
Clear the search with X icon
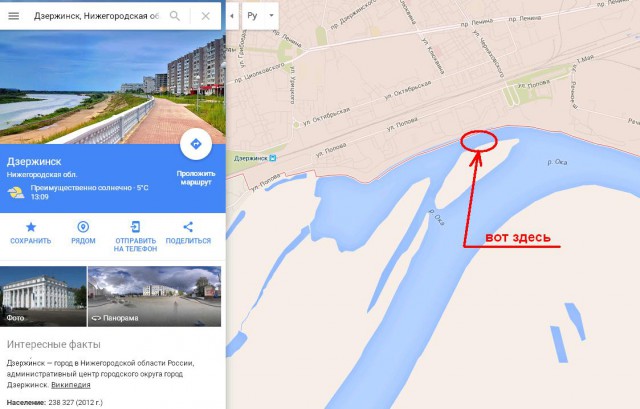pos(205,16)
